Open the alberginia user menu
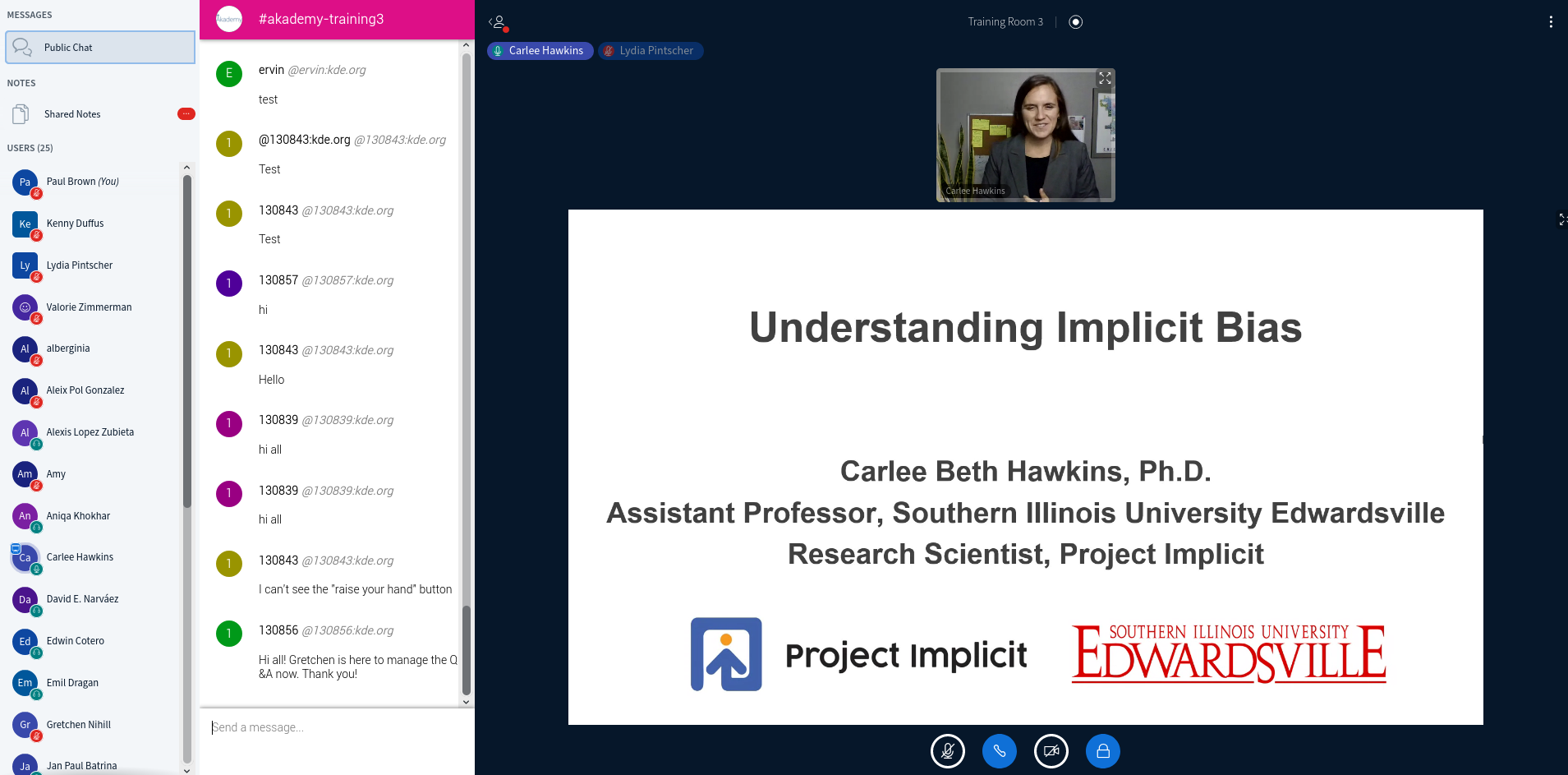 (93, 348)
